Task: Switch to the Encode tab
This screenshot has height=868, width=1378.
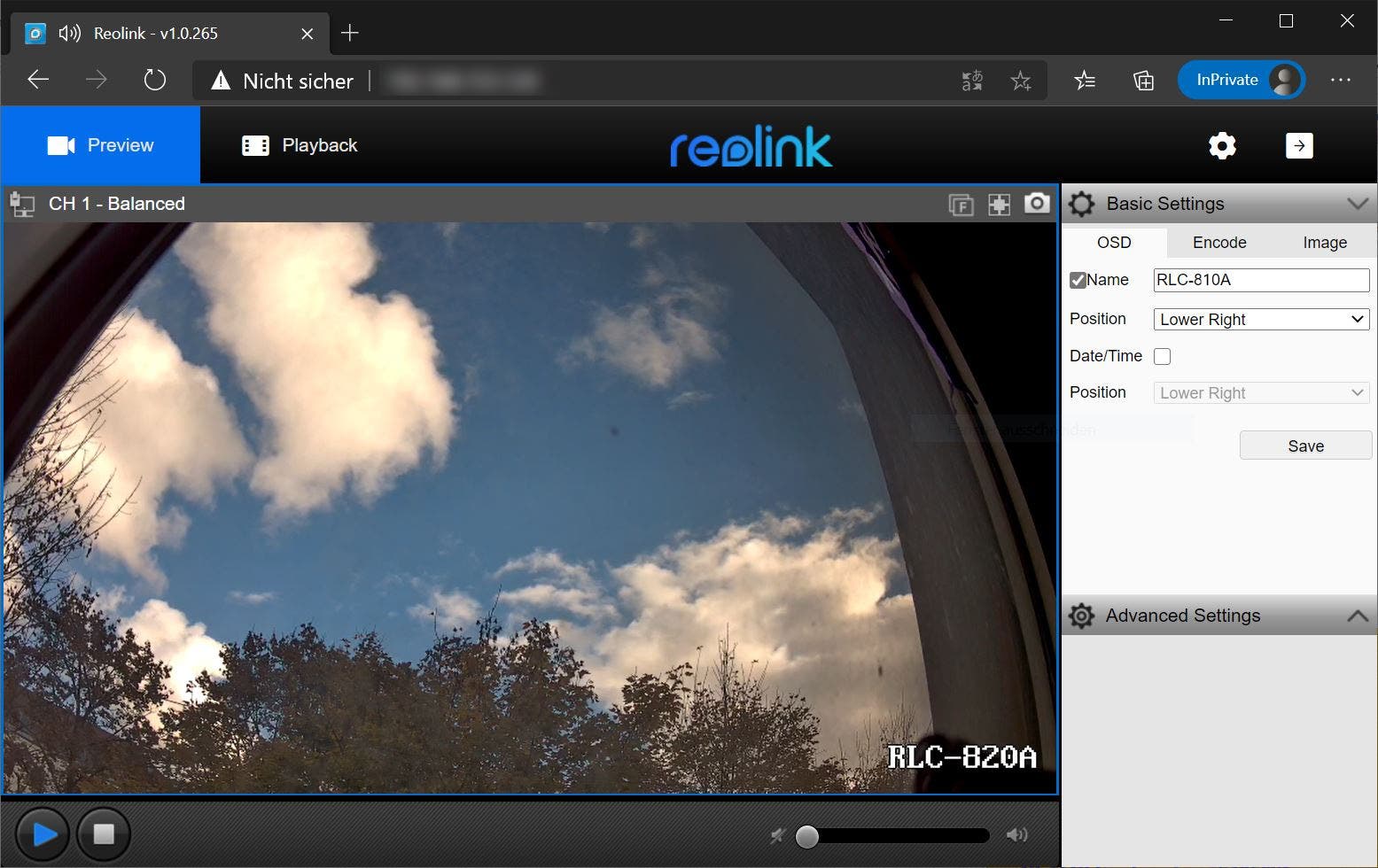Action: point(1218,243)
